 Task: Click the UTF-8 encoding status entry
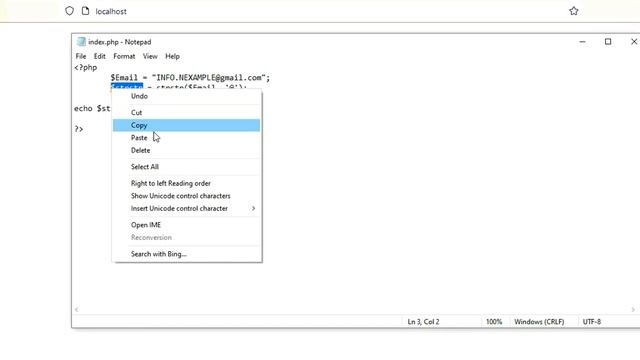[x=592, y=322]
